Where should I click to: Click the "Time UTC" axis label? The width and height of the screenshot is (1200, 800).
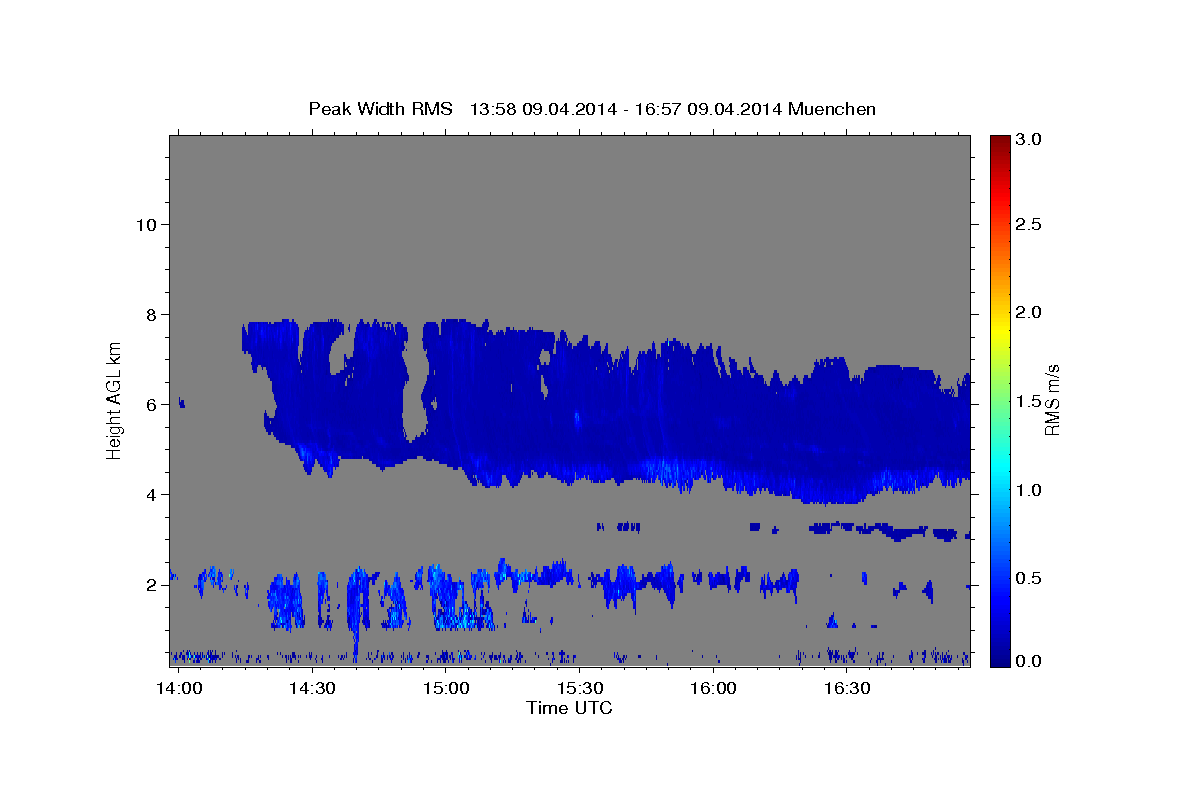click(569, 708)
